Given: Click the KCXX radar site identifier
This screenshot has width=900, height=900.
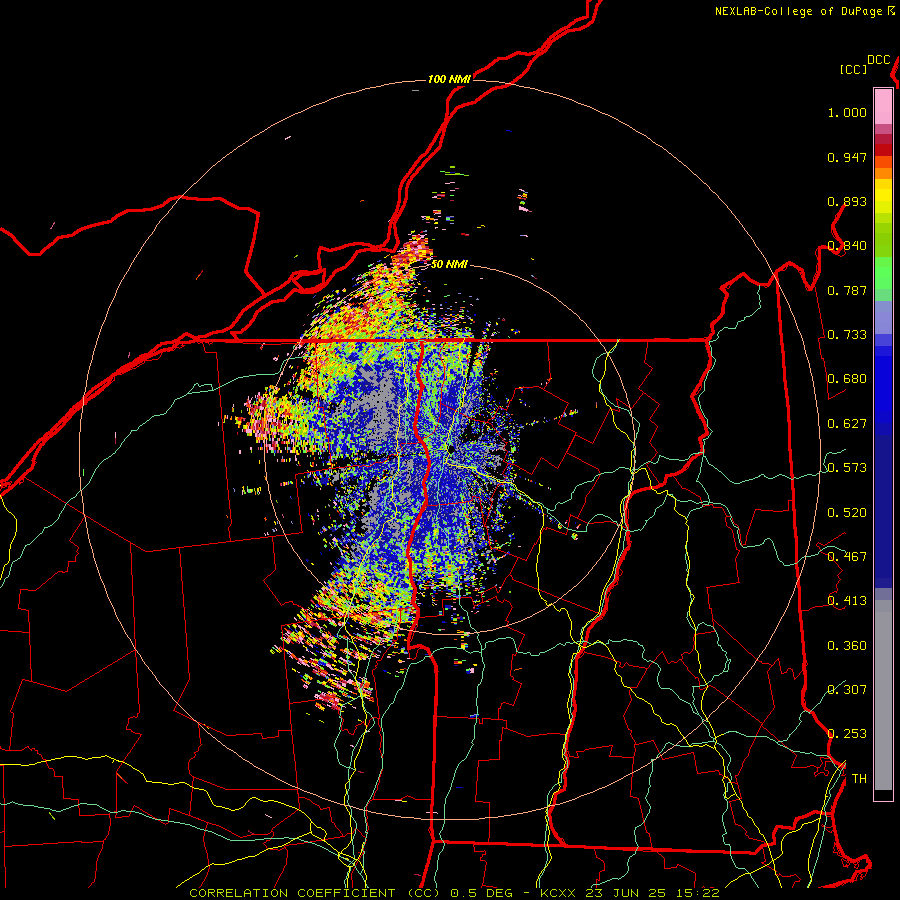Looking at the screenshot, I should click(x=558, y=893).
